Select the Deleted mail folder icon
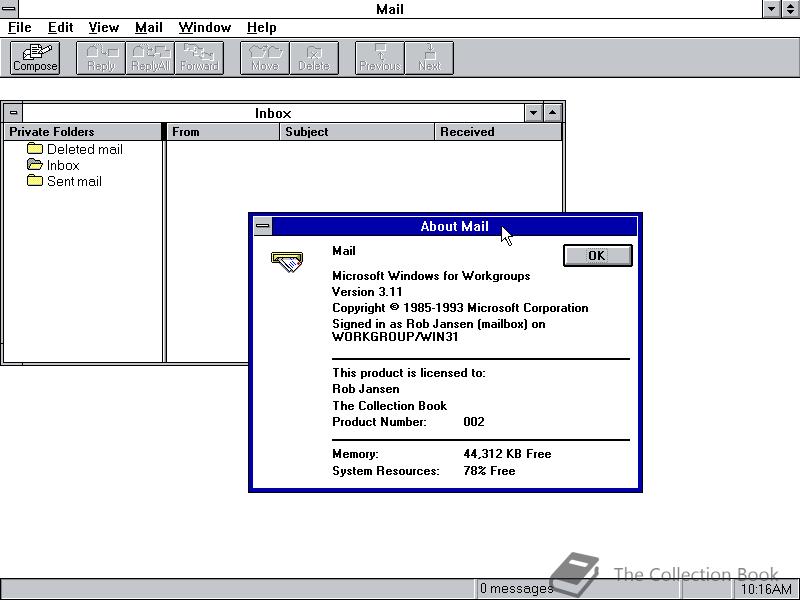 click(35, 148)
